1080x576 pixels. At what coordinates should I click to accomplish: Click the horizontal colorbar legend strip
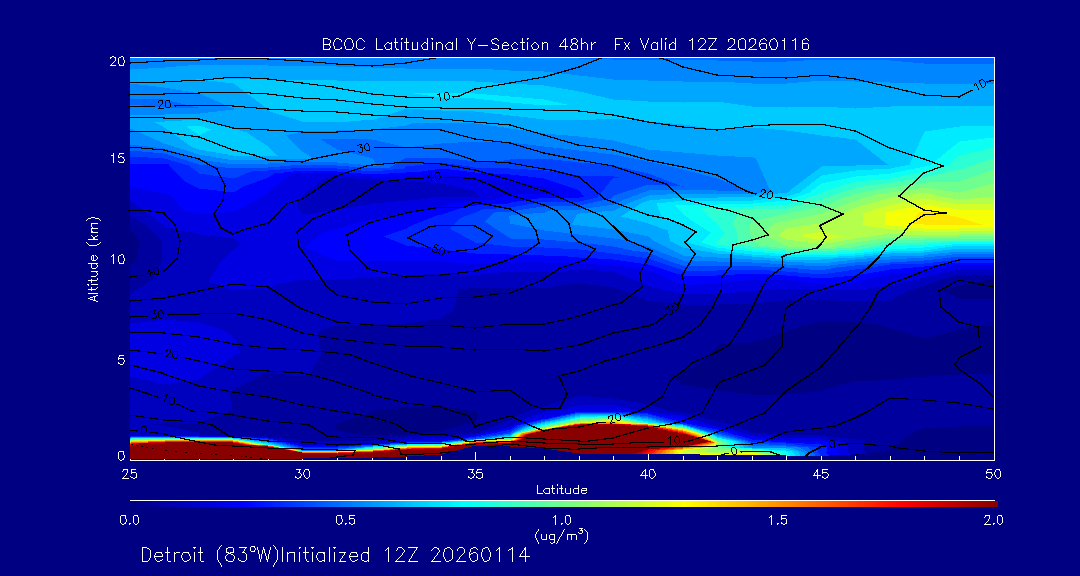tap(563, 504)
